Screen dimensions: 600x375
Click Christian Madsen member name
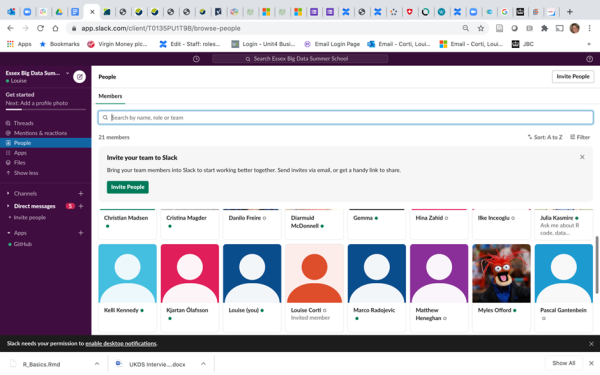(126, 218)
